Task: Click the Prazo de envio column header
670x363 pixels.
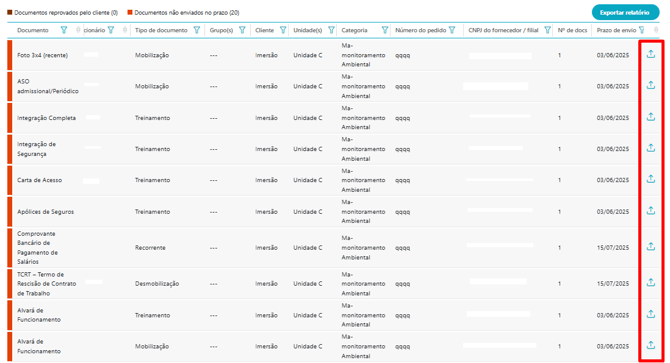Action: (x=616, y=30)
